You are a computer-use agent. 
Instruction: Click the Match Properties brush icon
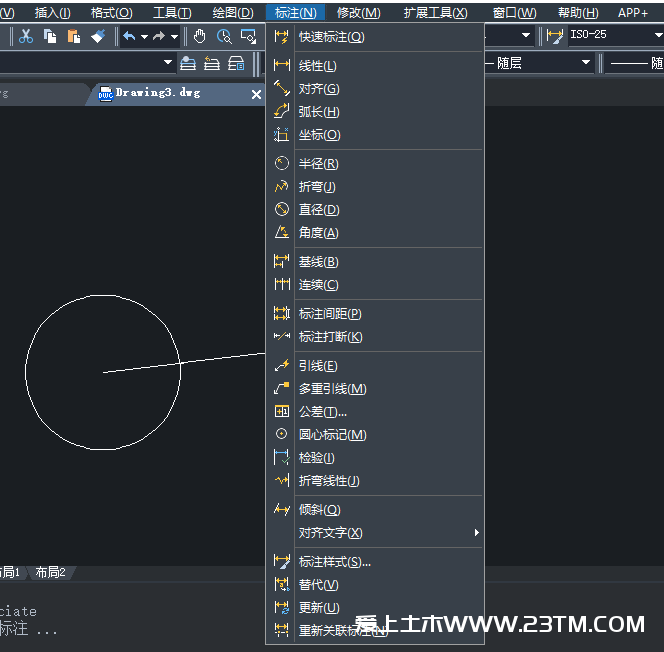coord(98,36)
